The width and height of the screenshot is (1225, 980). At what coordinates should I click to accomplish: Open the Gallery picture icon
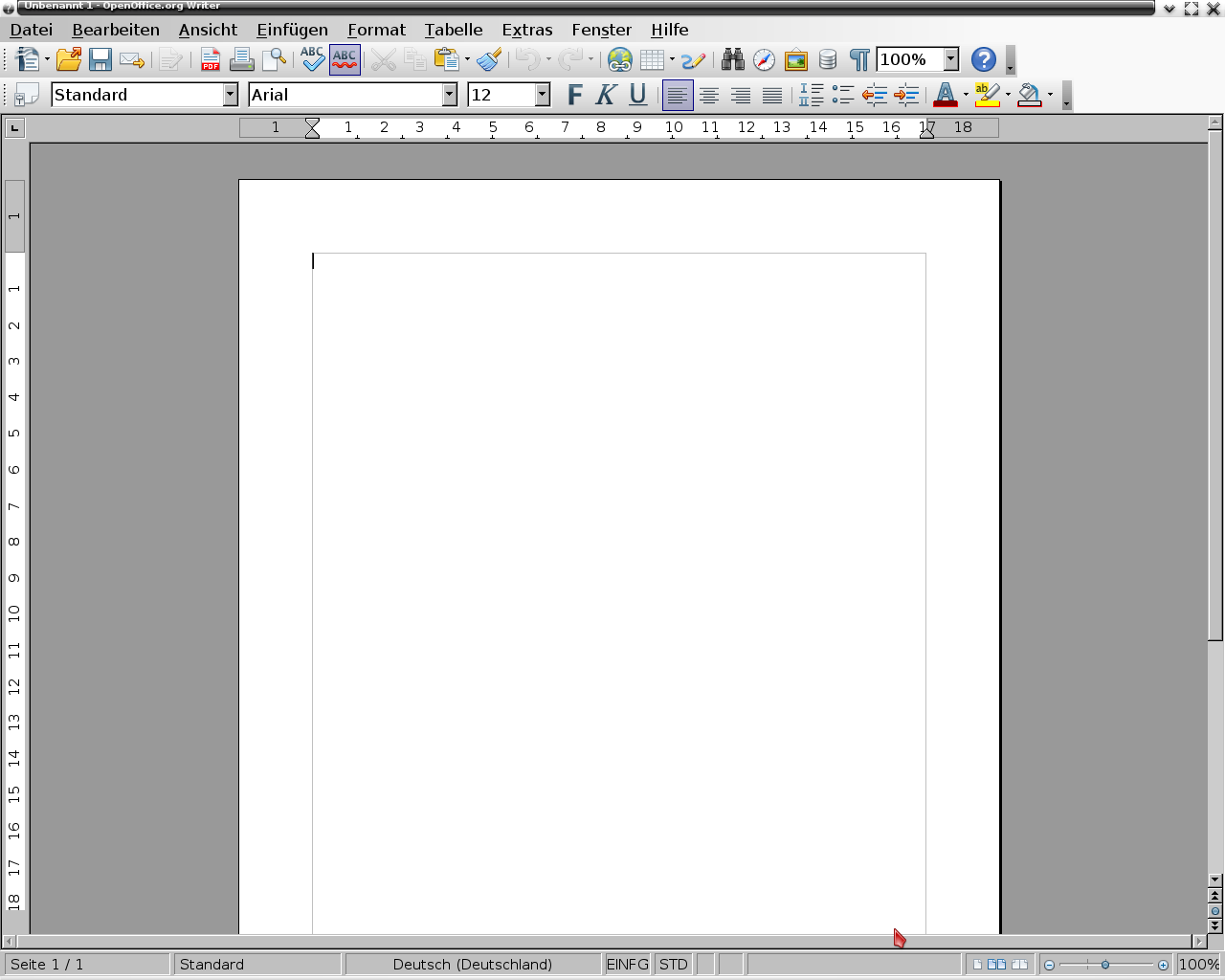tap(796, 60)
